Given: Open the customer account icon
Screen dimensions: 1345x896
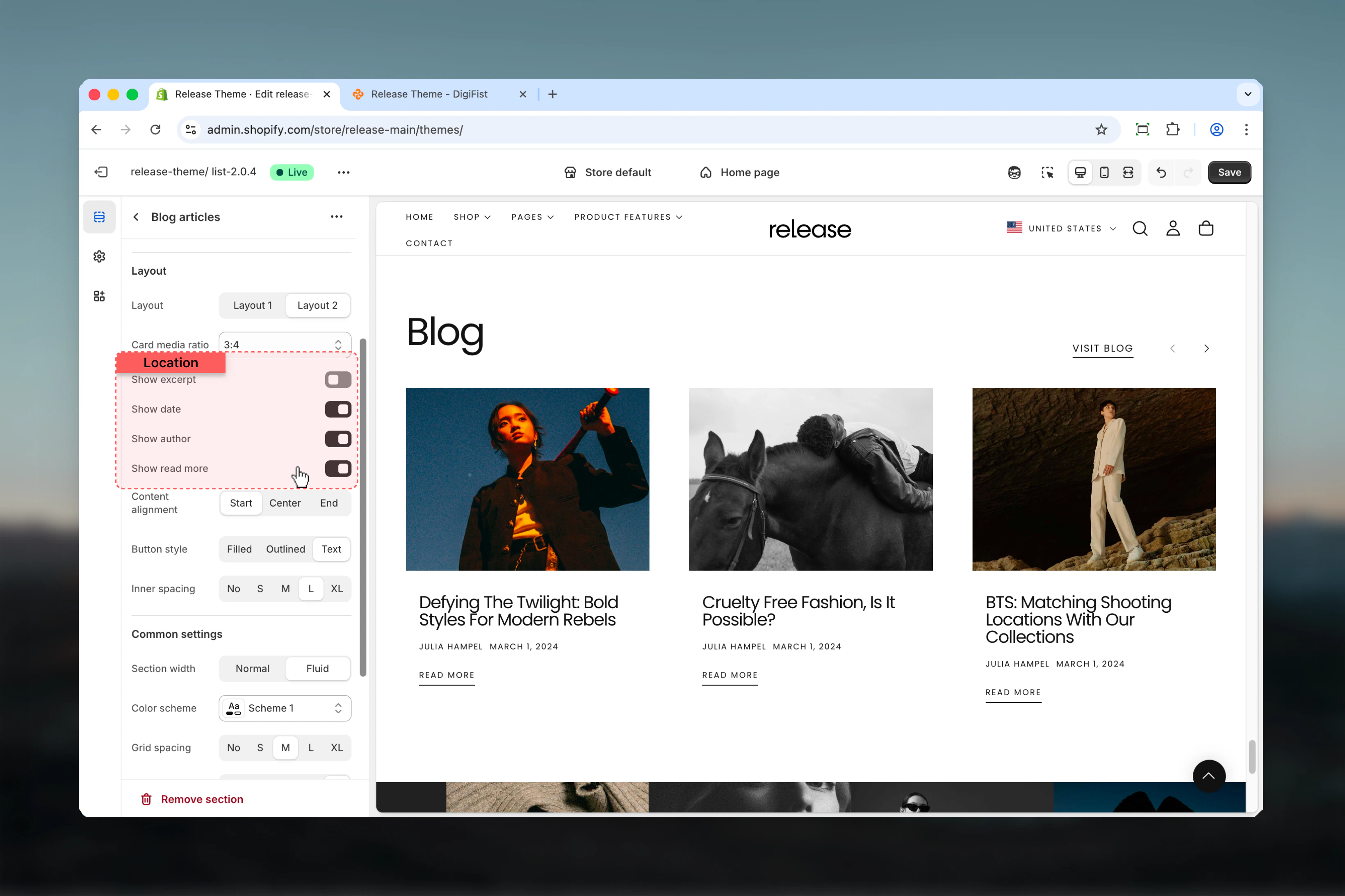Looking at the screenshot, I should (x=1173, y=229).
